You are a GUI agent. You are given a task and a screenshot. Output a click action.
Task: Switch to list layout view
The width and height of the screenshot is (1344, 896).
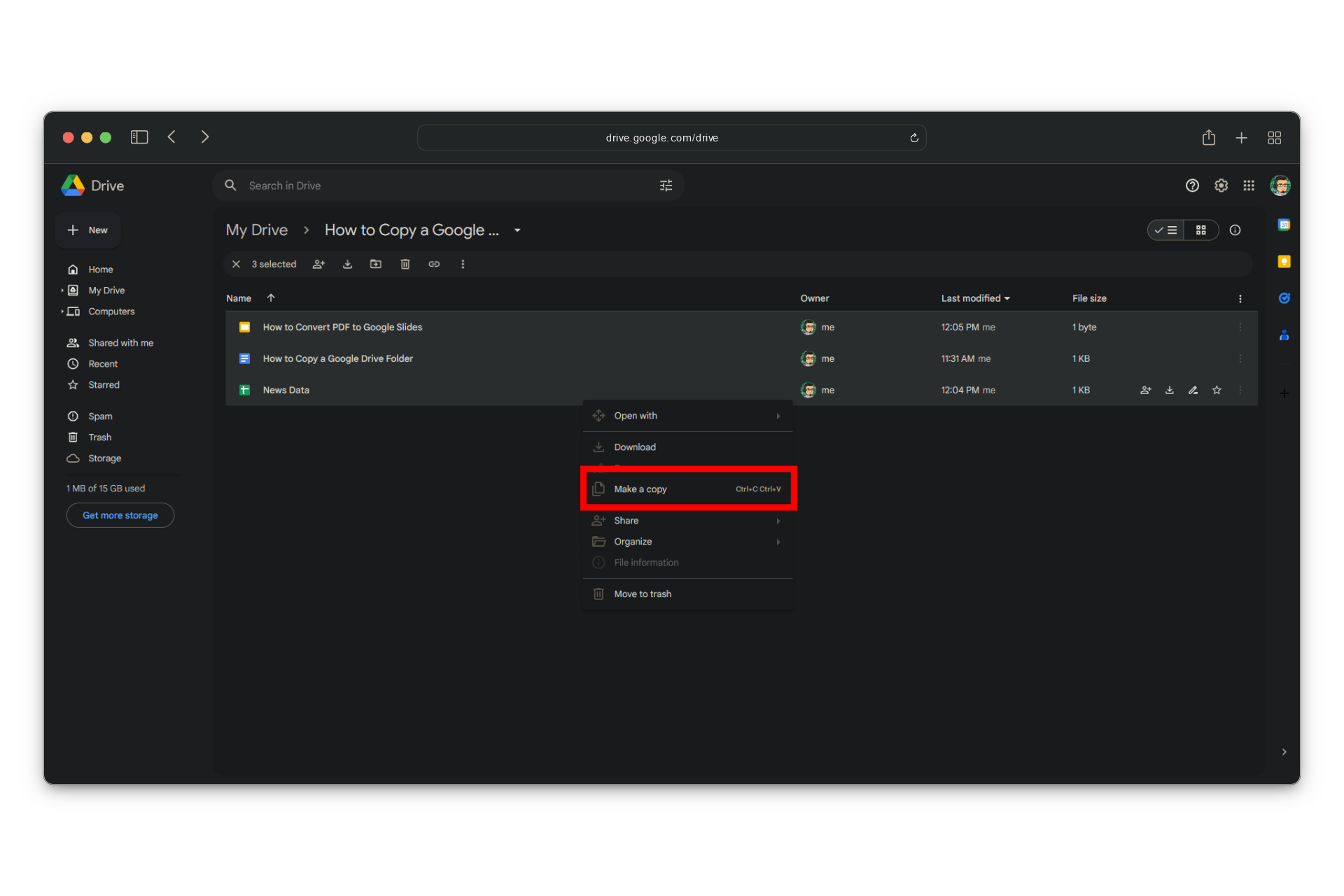point(1166,230)
